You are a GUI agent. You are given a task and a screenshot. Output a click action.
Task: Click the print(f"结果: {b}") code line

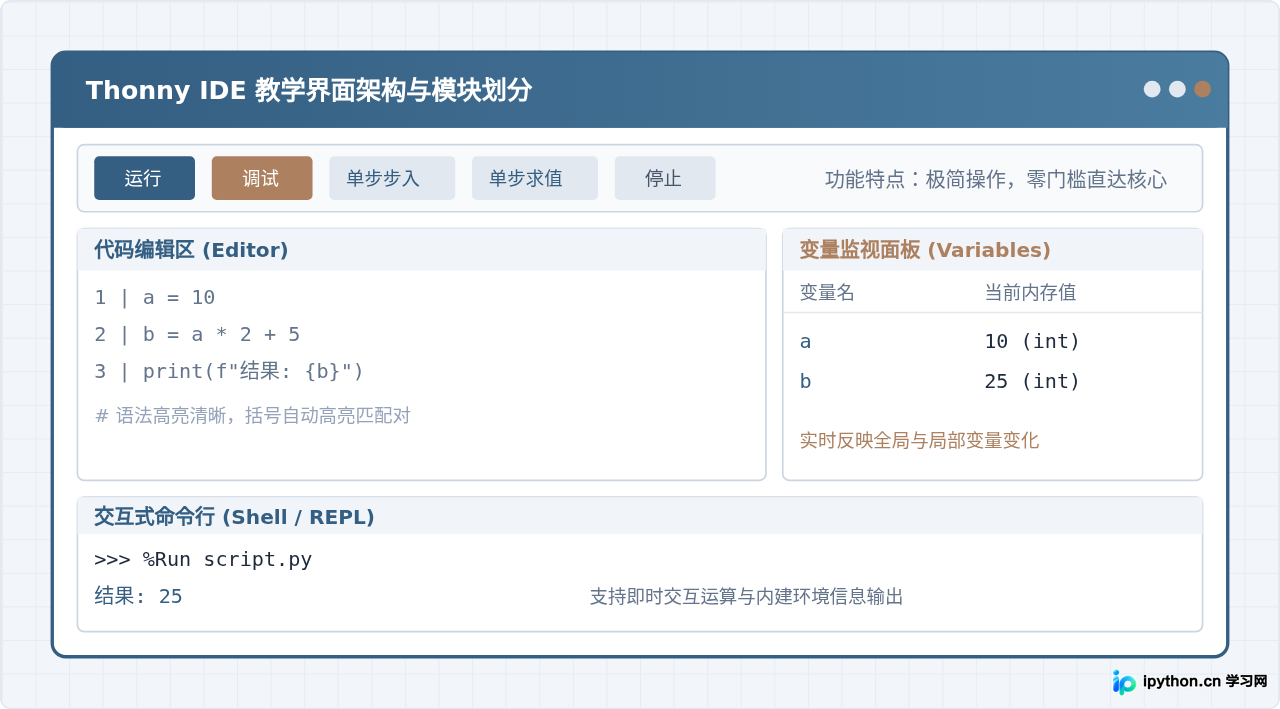click(229, 372)
